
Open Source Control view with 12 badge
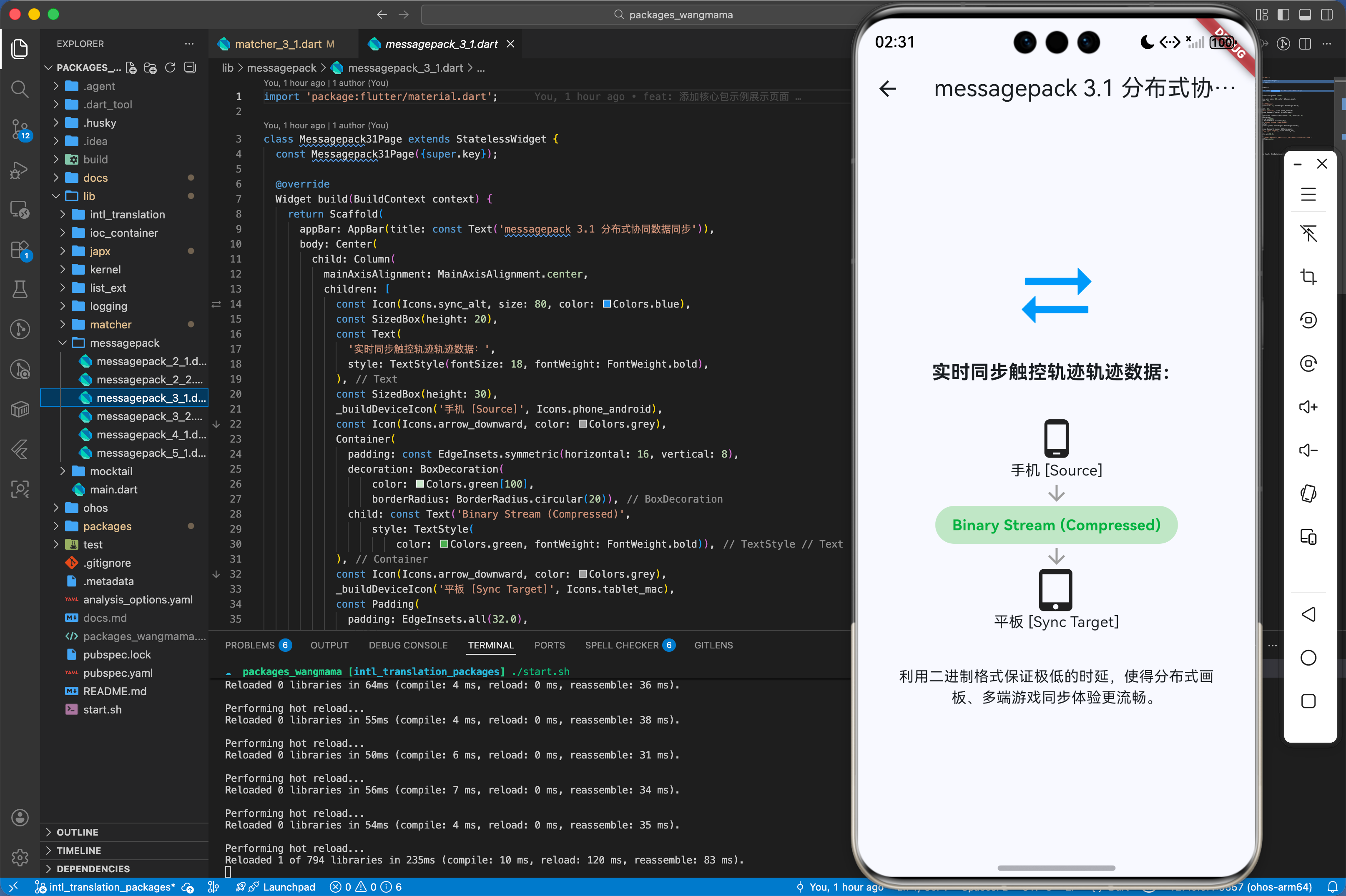[x=20, y=129]
